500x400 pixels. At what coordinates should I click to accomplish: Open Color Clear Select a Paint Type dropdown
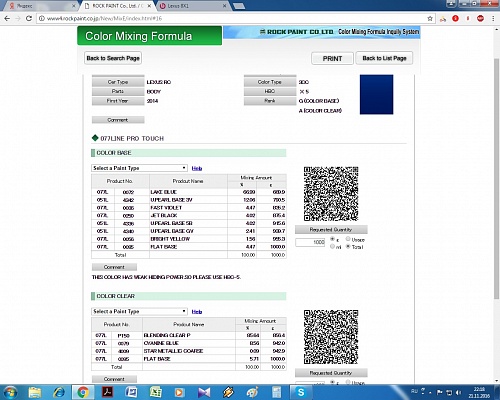pos(139,311)
